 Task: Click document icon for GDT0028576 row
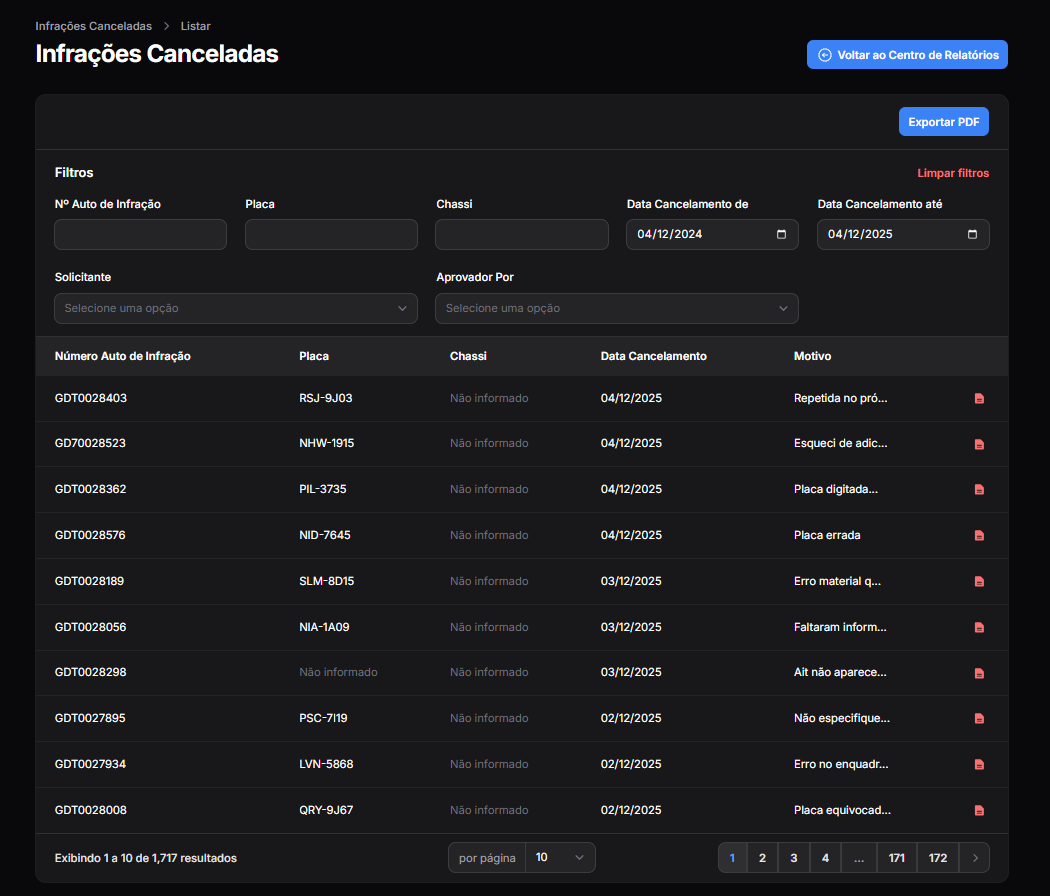coord(979,535)
